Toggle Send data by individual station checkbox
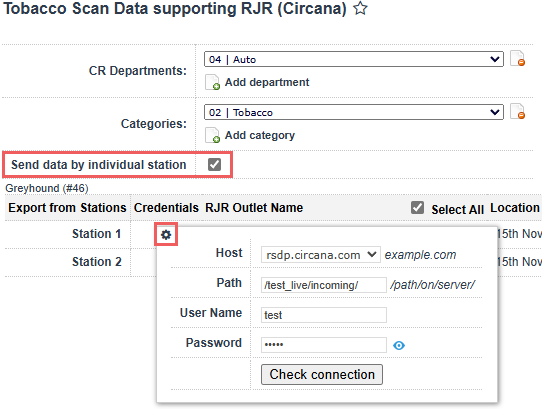 (214, 165)
